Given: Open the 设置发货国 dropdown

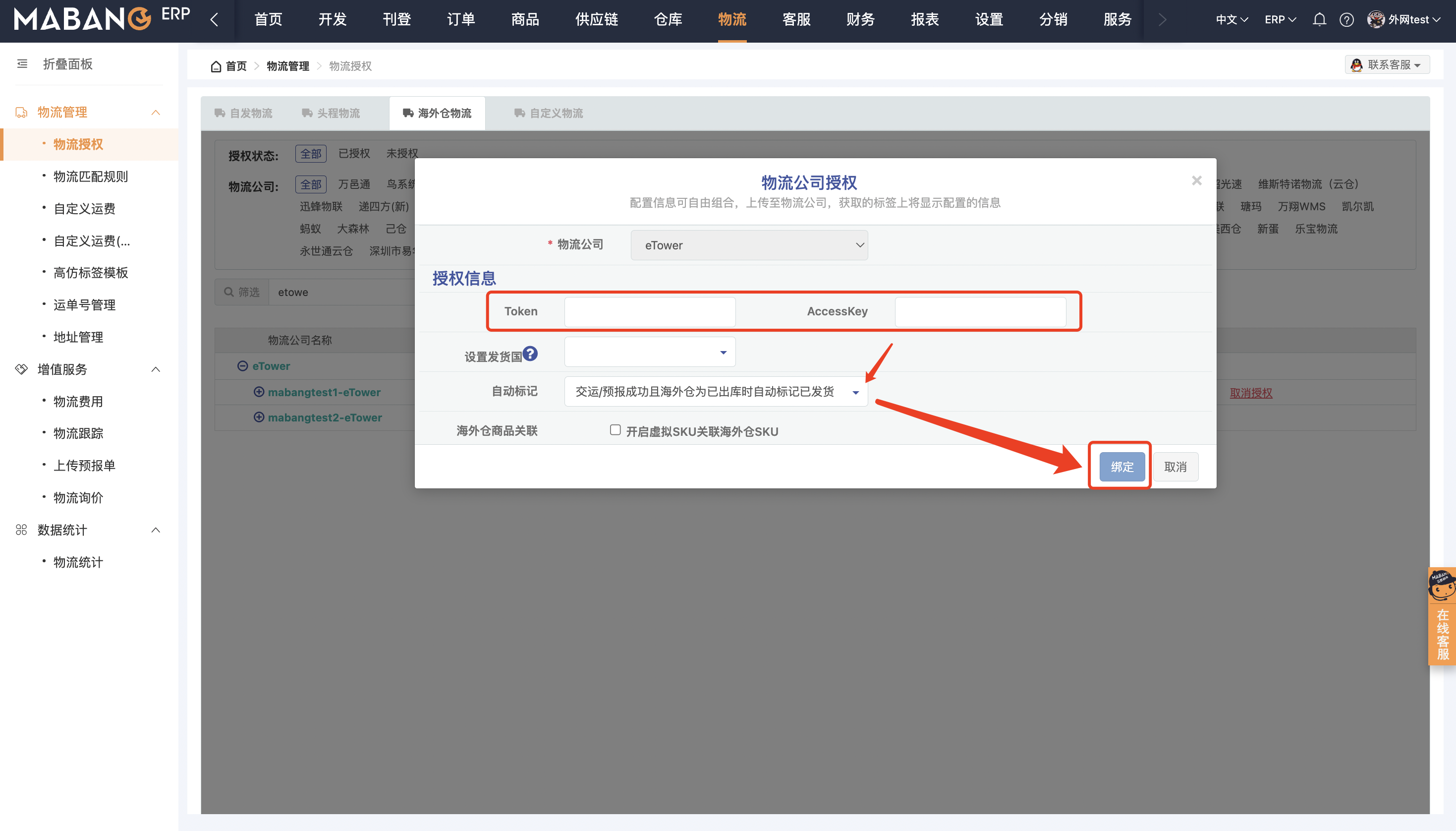Looking at the screenshot, I should 650,352.
